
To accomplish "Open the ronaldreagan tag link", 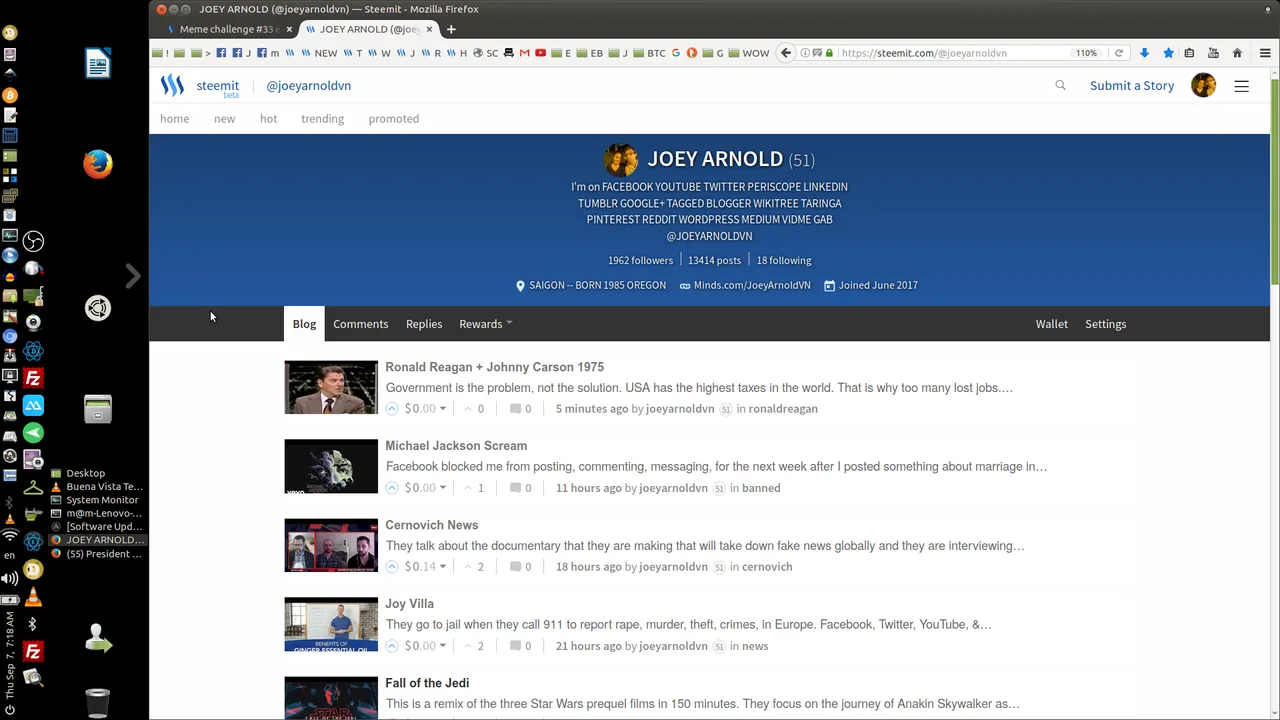I will pos(783,409).
